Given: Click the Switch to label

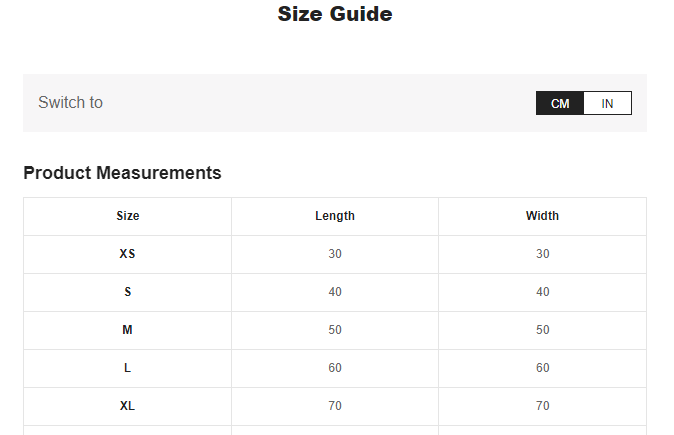Looking at the screenshot, I should click(x=70, y=103).
